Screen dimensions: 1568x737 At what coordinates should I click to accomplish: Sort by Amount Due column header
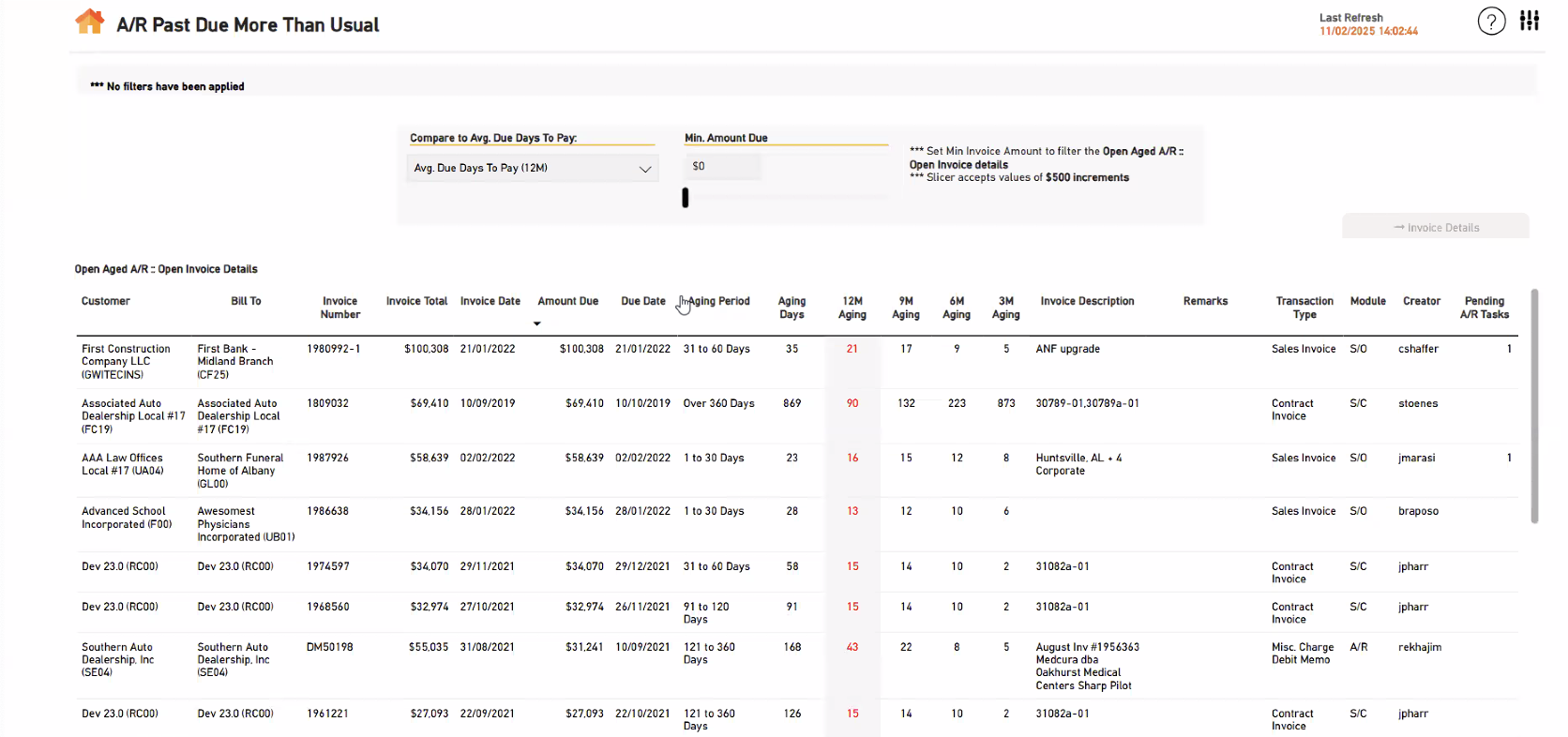click(x=568, y=301)
